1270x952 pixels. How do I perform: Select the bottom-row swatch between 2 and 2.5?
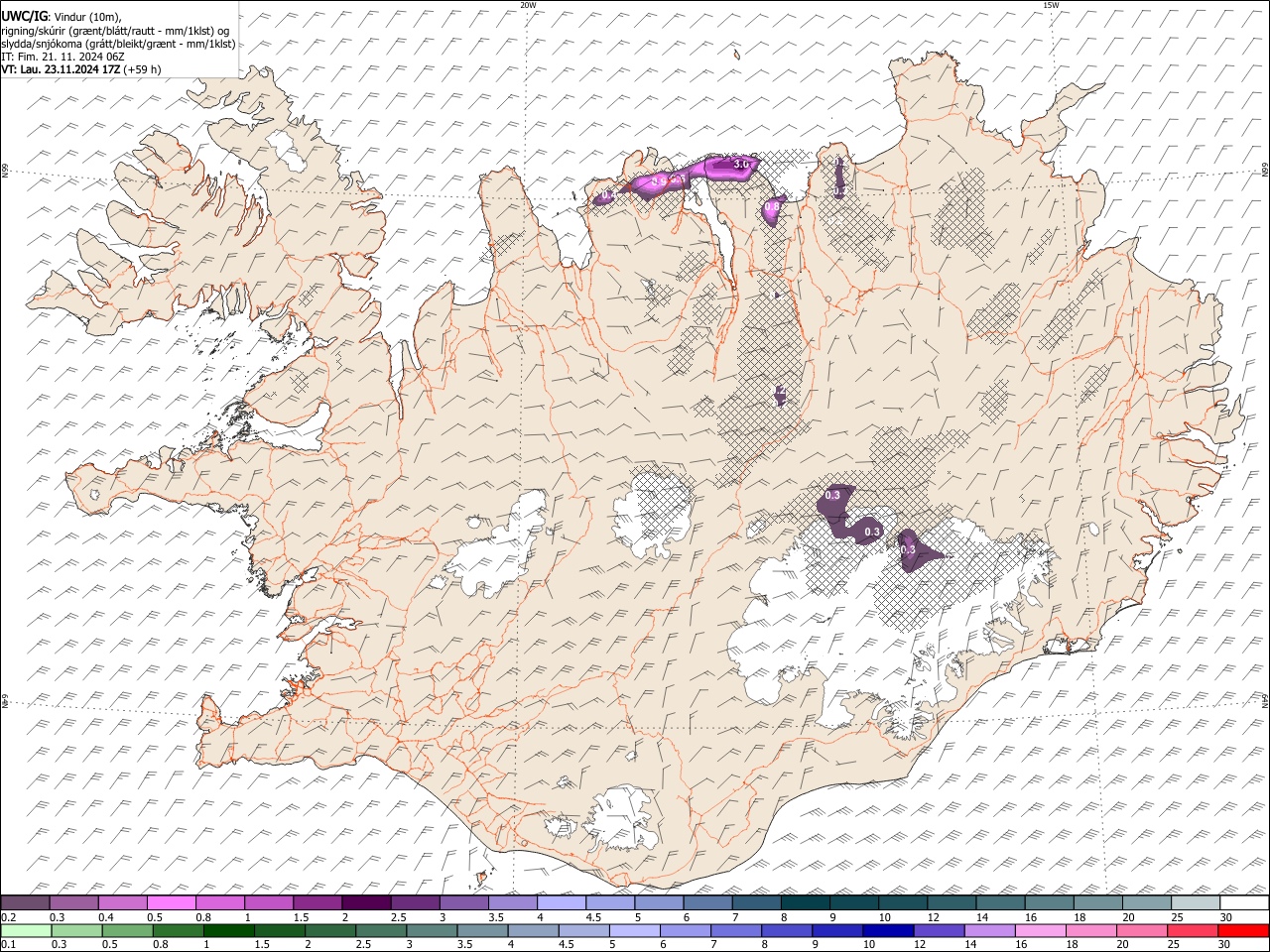[329, 930]
